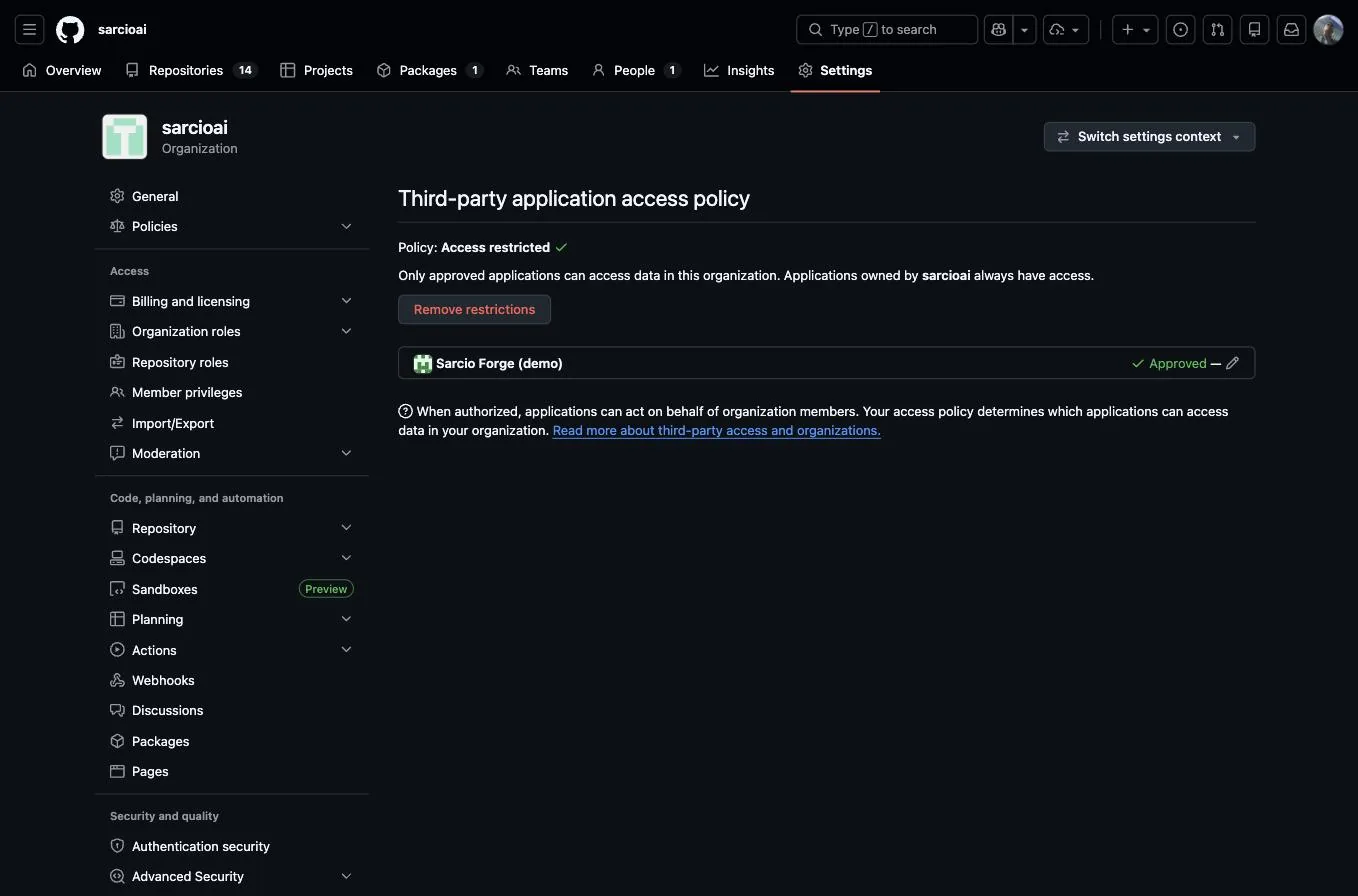The width and height of the screenshot is (1358, 896).
Task: Click the Moderation report icon
Action: [x=117, y=453]
